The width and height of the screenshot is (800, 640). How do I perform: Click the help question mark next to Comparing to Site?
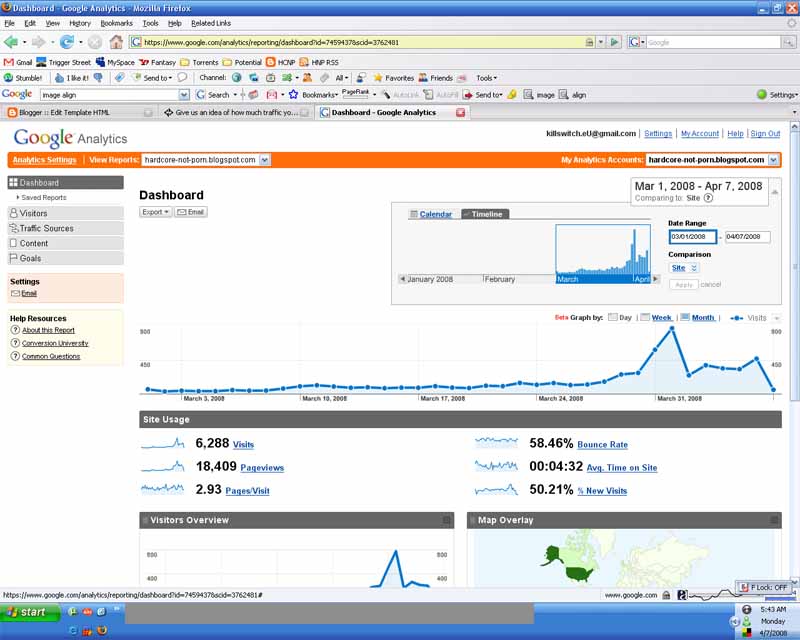coord(708,198)
